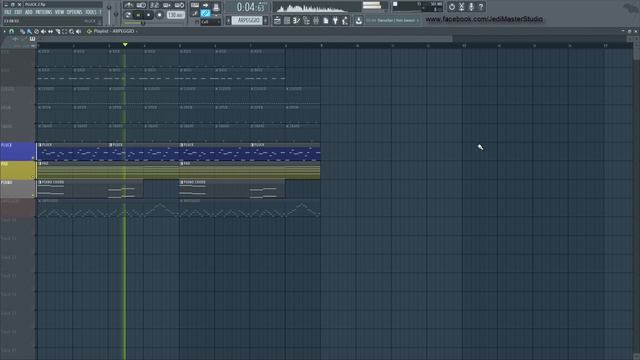Open the playlist window from toolbar
The width and height of the screenshot is (640, 360).
(277, 20)
